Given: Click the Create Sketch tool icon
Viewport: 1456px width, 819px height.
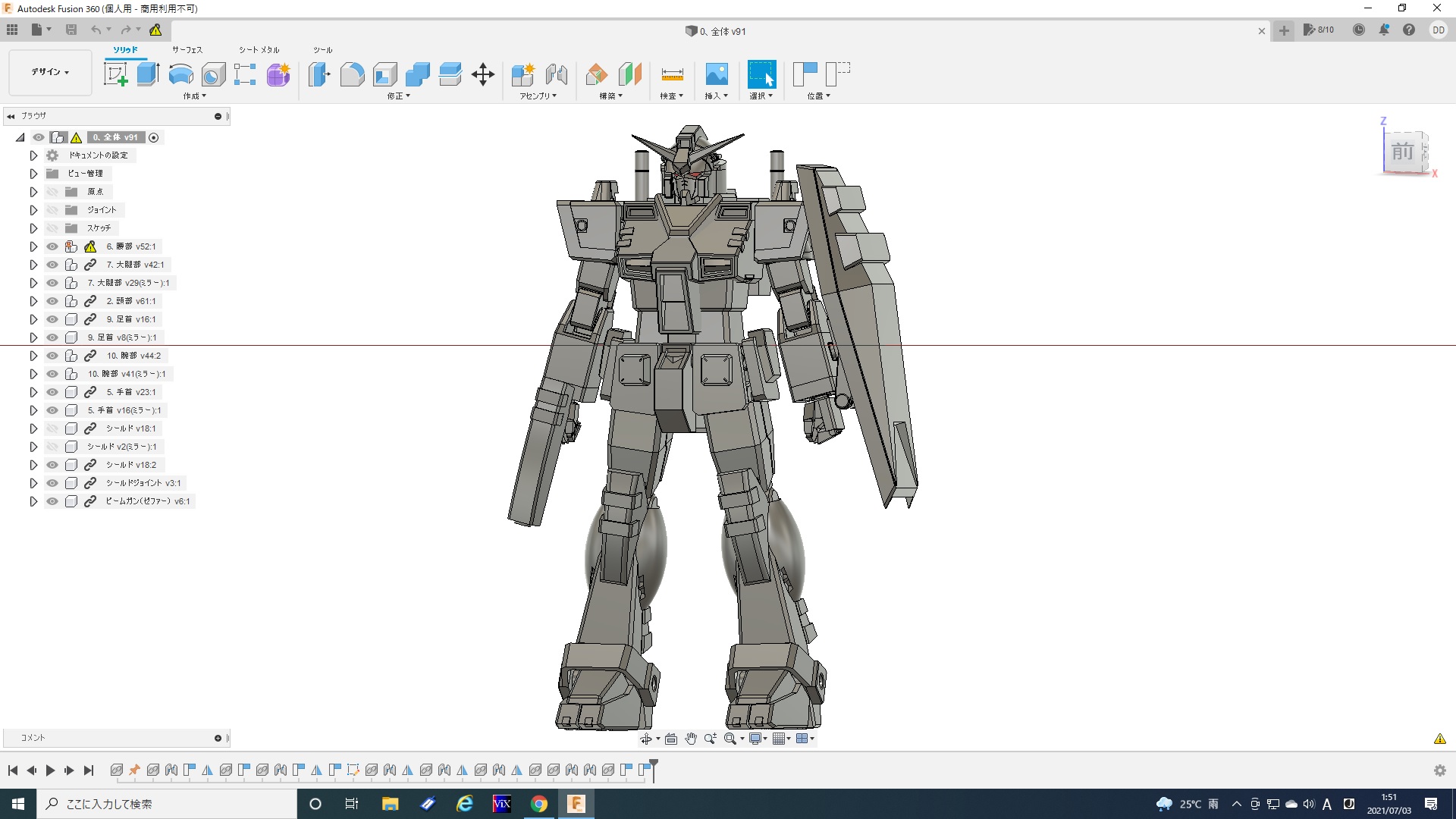Looking at the screenshot, I should pyautogui.click(x=115, y=74).
